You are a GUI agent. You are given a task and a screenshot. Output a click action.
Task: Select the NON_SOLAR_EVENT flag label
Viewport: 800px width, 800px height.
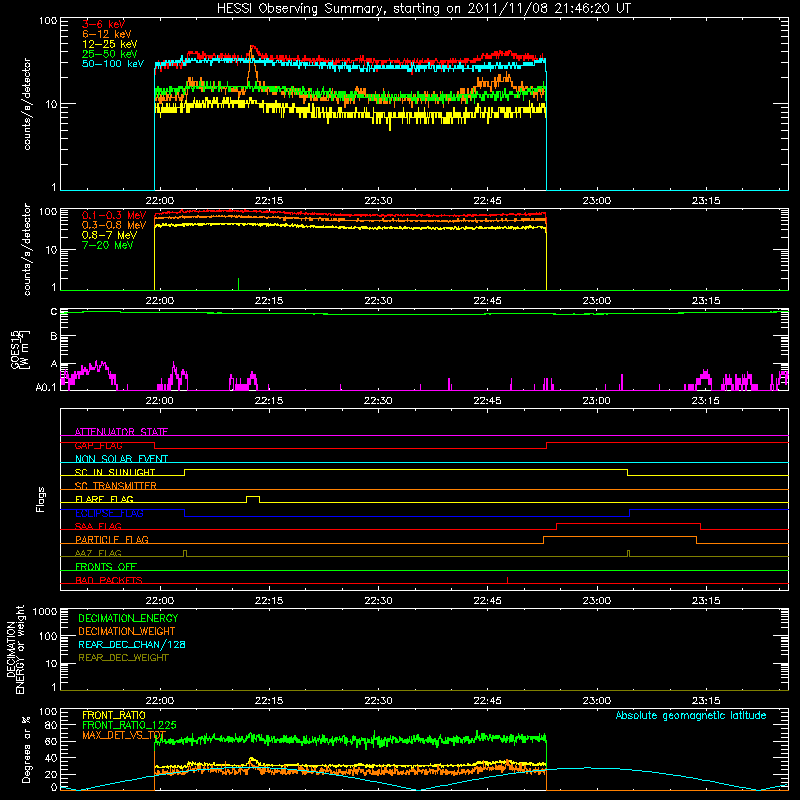pyautogui.click(x=121, y=459)
